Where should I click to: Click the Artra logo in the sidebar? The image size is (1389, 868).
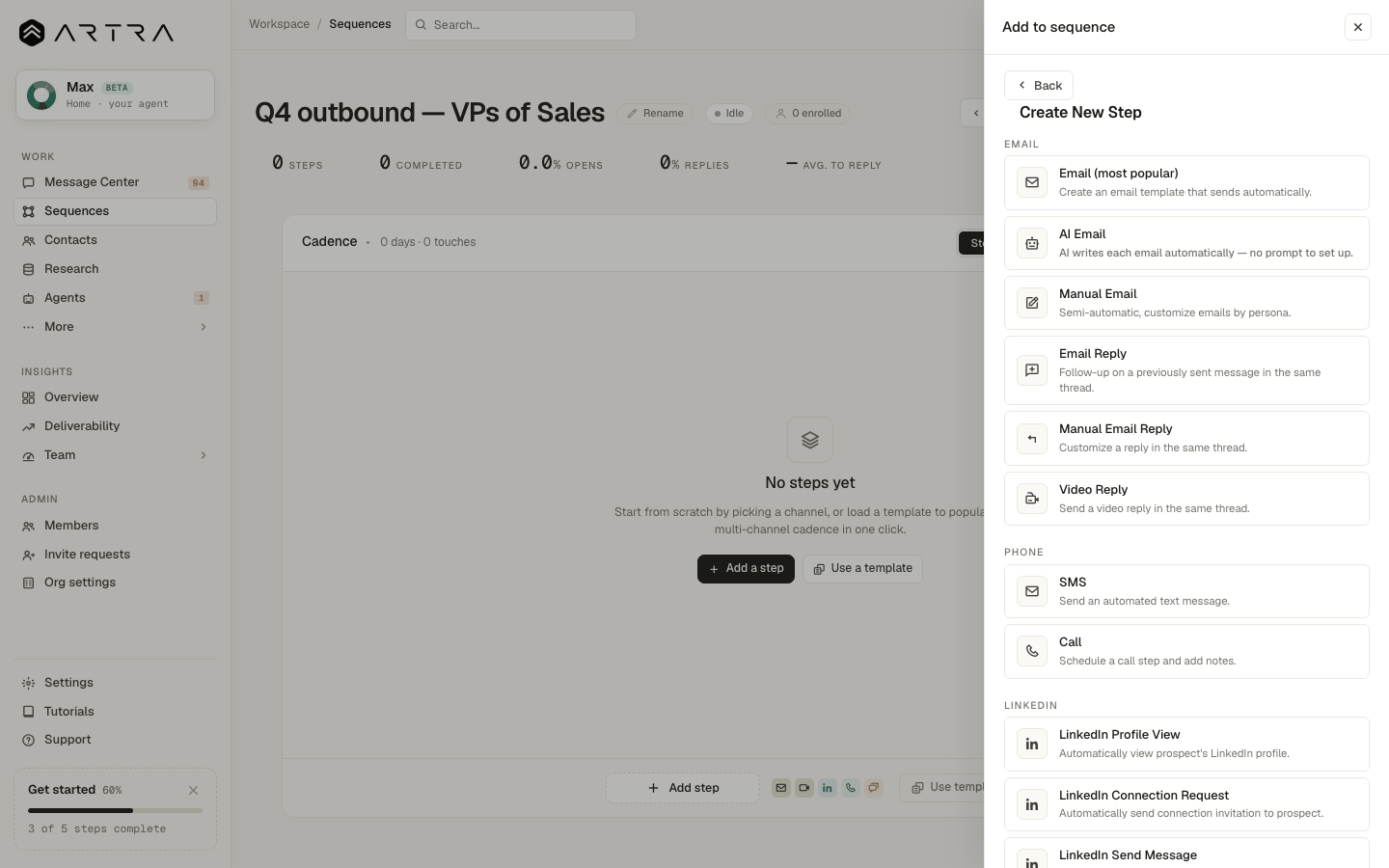[x=96, y=33]
